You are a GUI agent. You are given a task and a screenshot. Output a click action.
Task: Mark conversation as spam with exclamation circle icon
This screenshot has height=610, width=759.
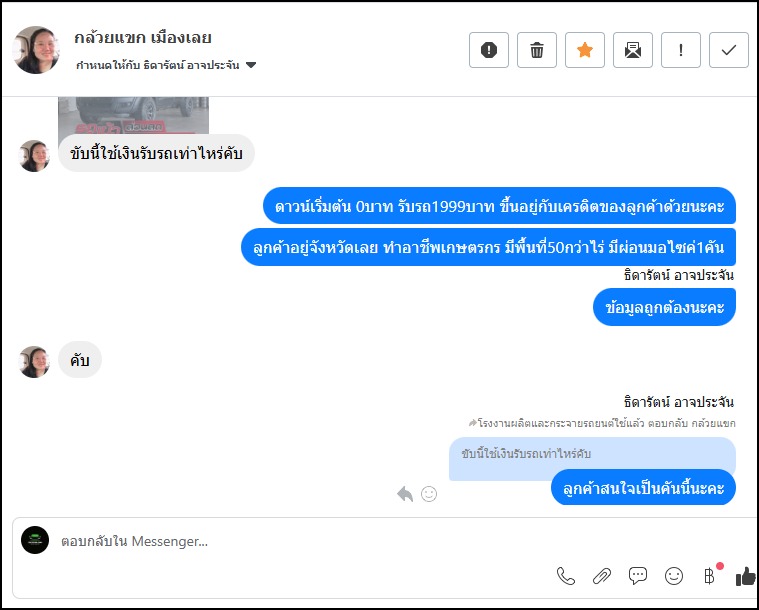coord(488,50)
